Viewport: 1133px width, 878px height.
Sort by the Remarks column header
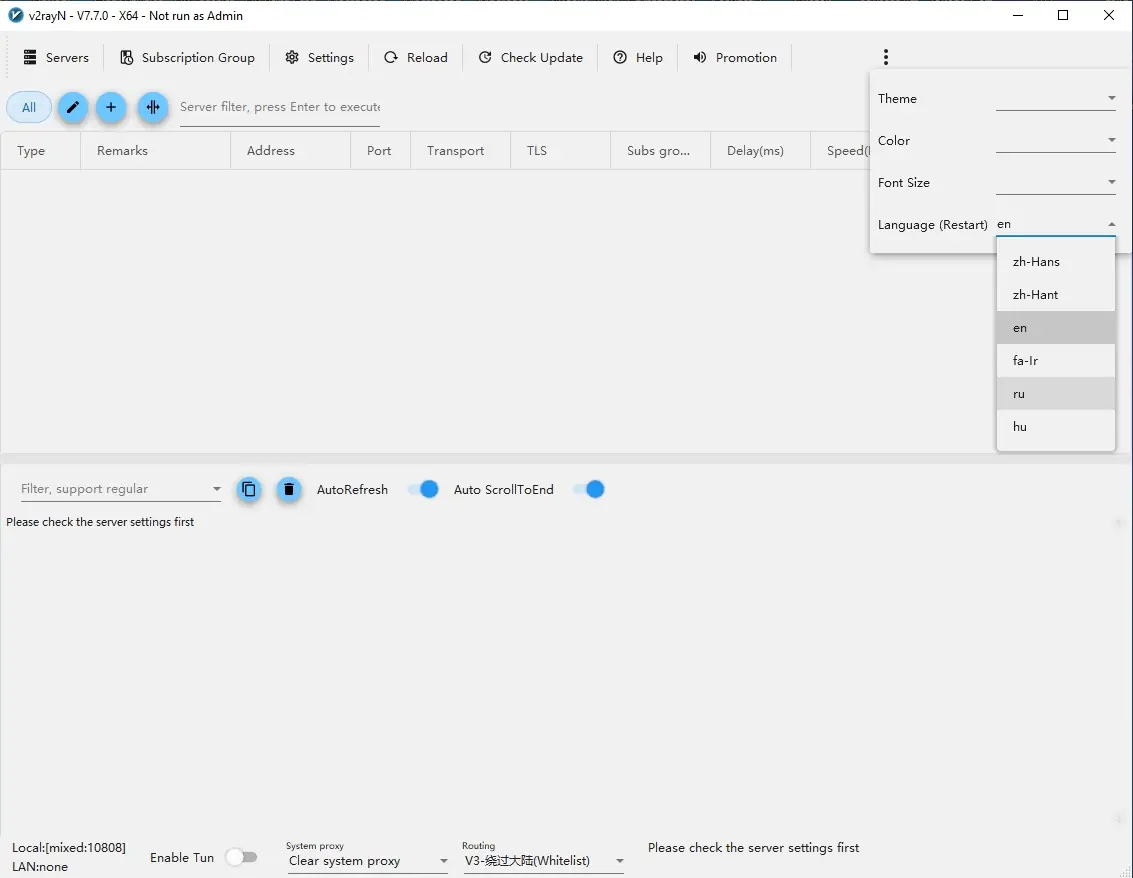155,150
